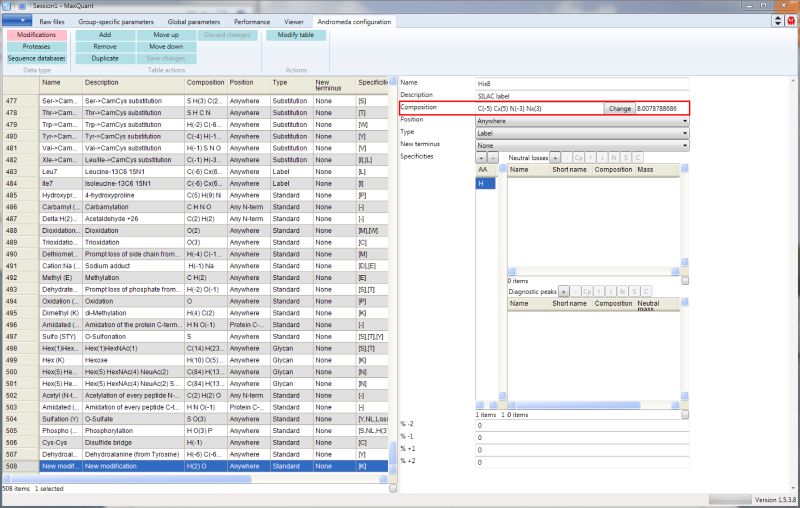Select the New modification row 508

[x=195, y=466]
